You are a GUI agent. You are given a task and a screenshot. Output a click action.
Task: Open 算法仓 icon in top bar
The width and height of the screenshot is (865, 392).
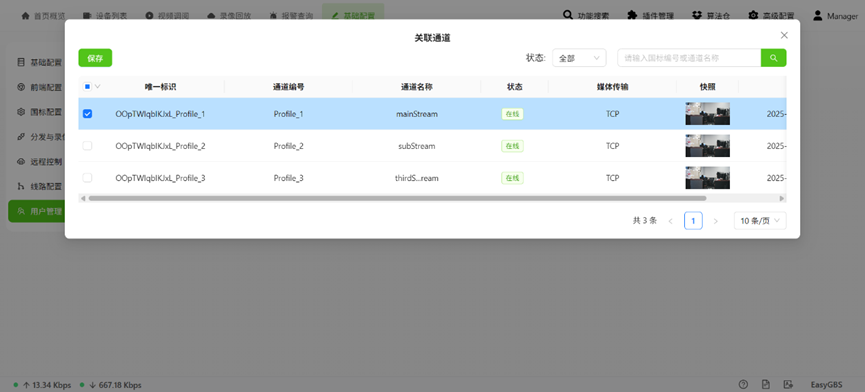click(x=697, y=15)
